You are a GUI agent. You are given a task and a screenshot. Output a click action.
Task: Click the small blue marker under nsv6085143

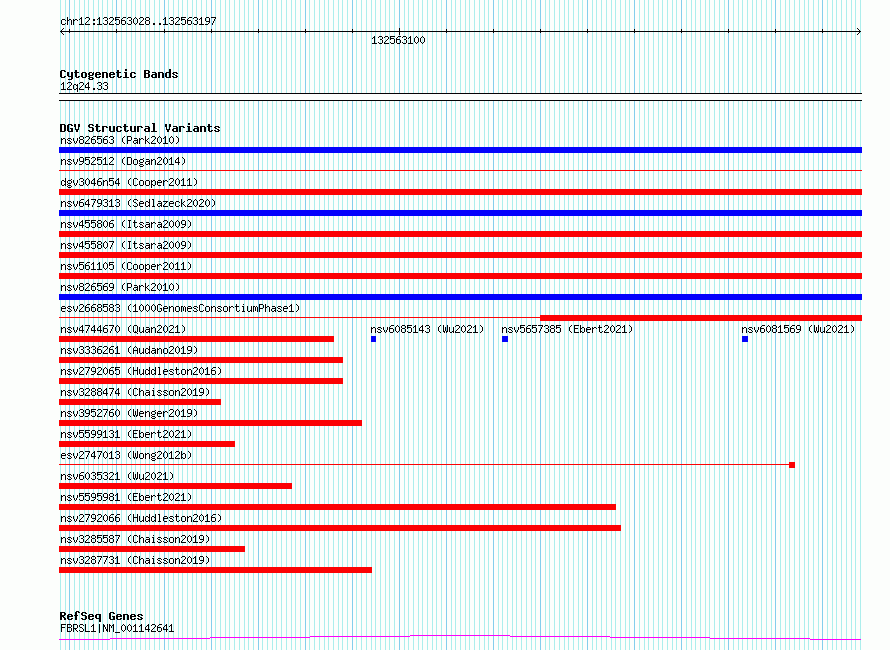[x=373, y=339]
